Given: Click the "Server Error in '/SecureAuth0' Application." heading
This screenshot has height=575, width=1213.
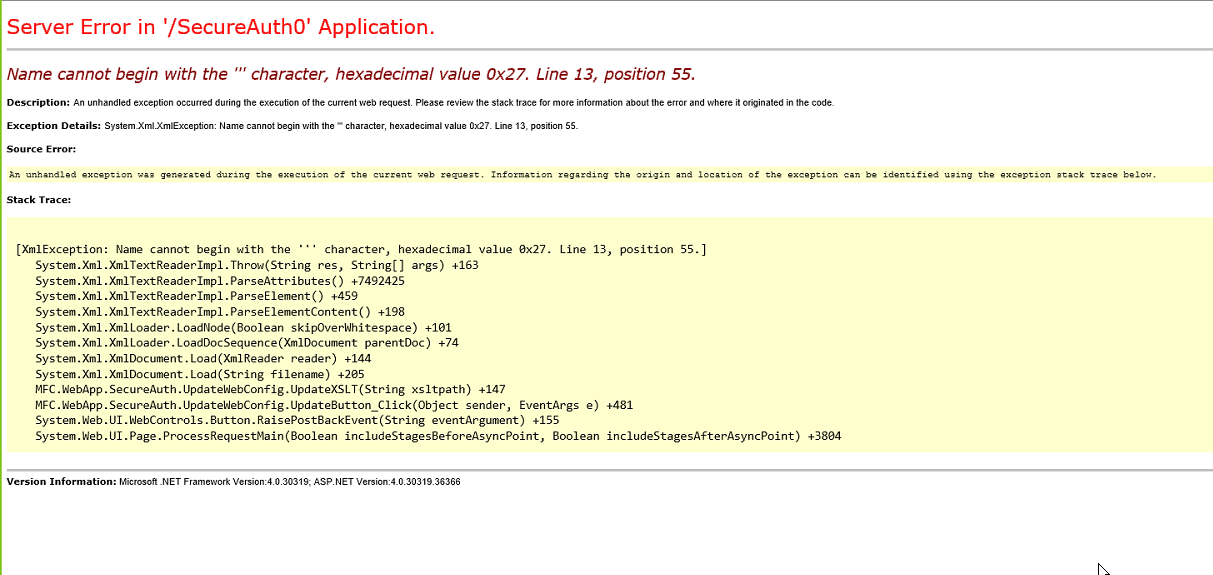Looking at the screenshot, I should [x=221, y=27].
